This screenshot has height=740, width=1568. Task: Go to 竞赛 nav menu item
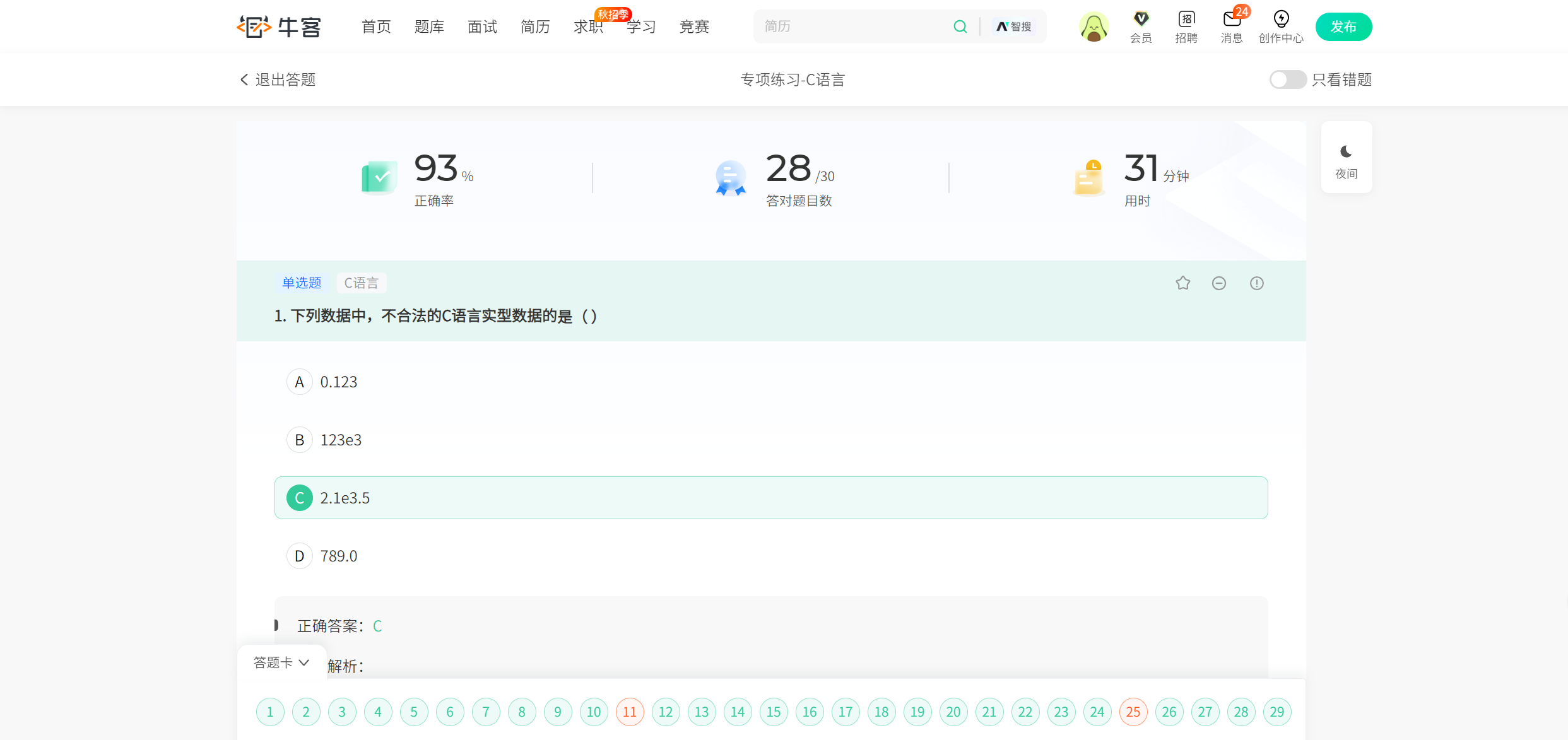click(694, 26)
